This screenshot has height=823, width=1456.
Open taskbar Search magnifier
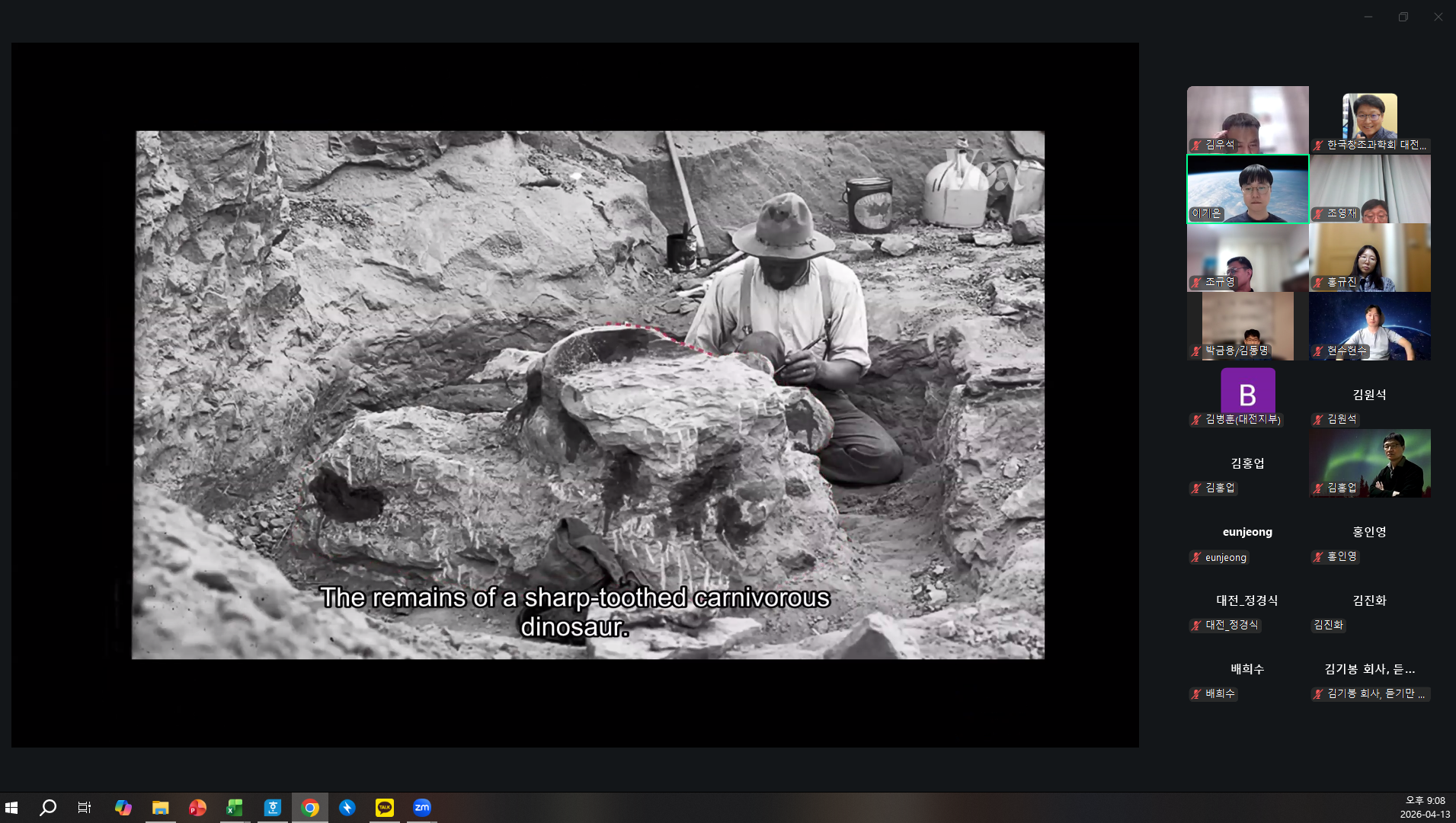click(x=48, y=808)
